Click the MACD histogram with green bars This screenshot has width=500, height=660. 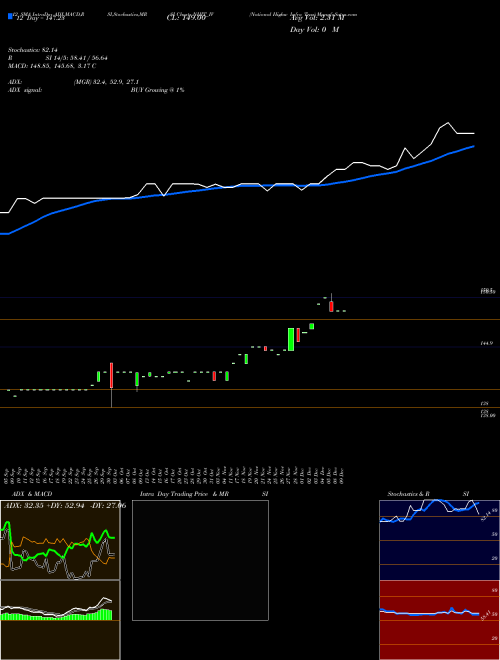coord(60,620)
